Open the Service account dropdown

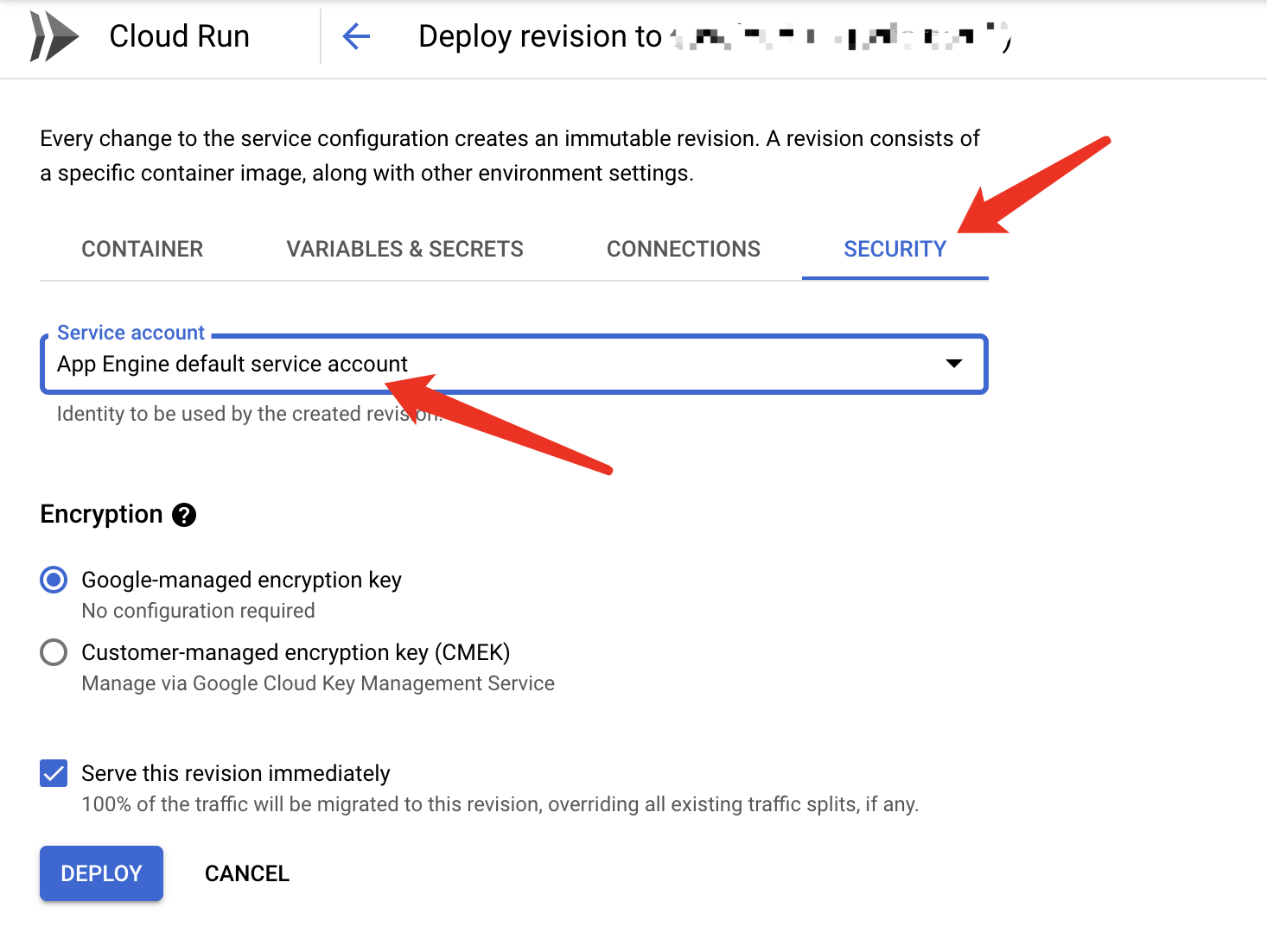513,364
